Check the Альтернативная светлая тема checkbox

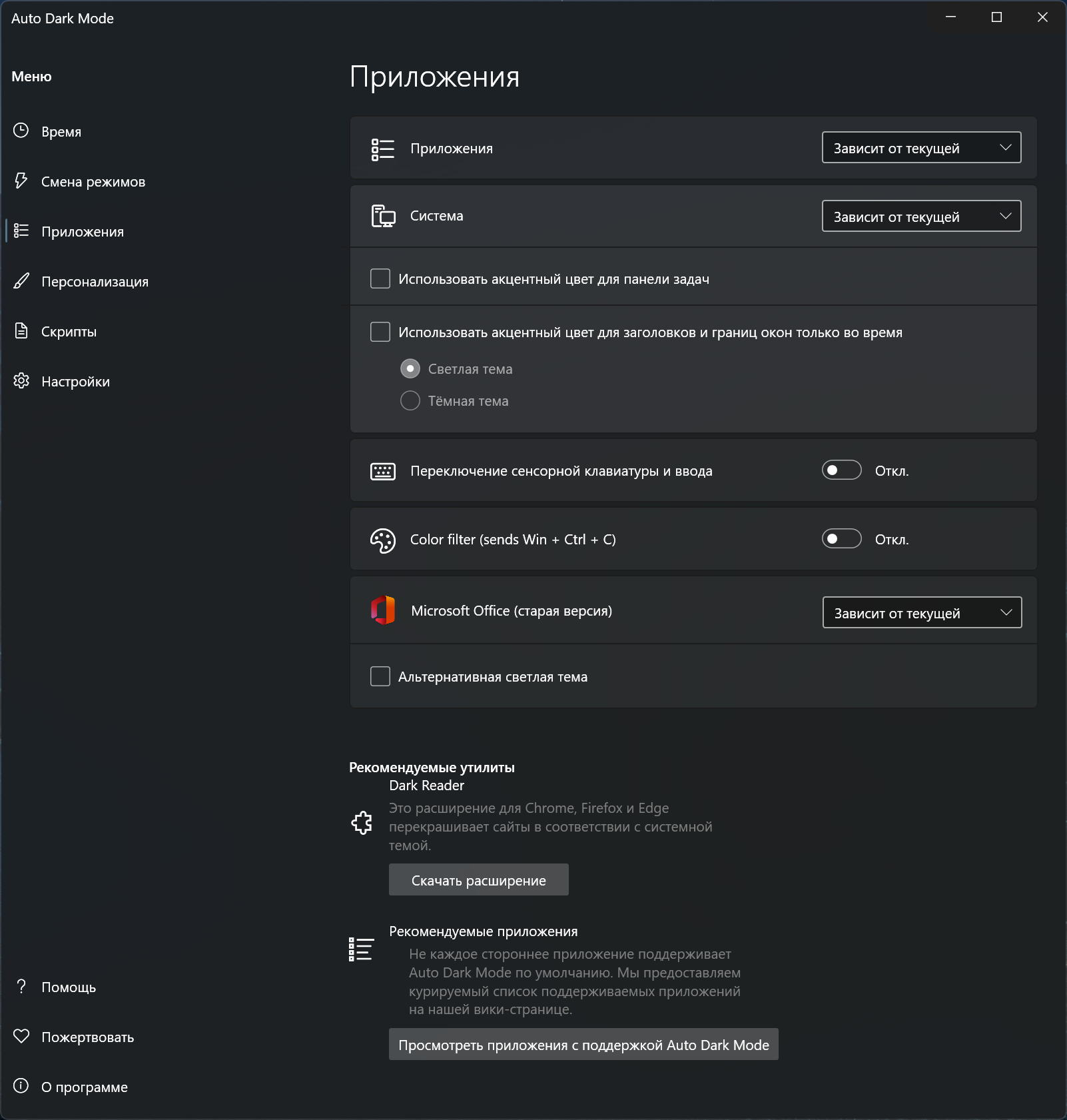(380, 676)
